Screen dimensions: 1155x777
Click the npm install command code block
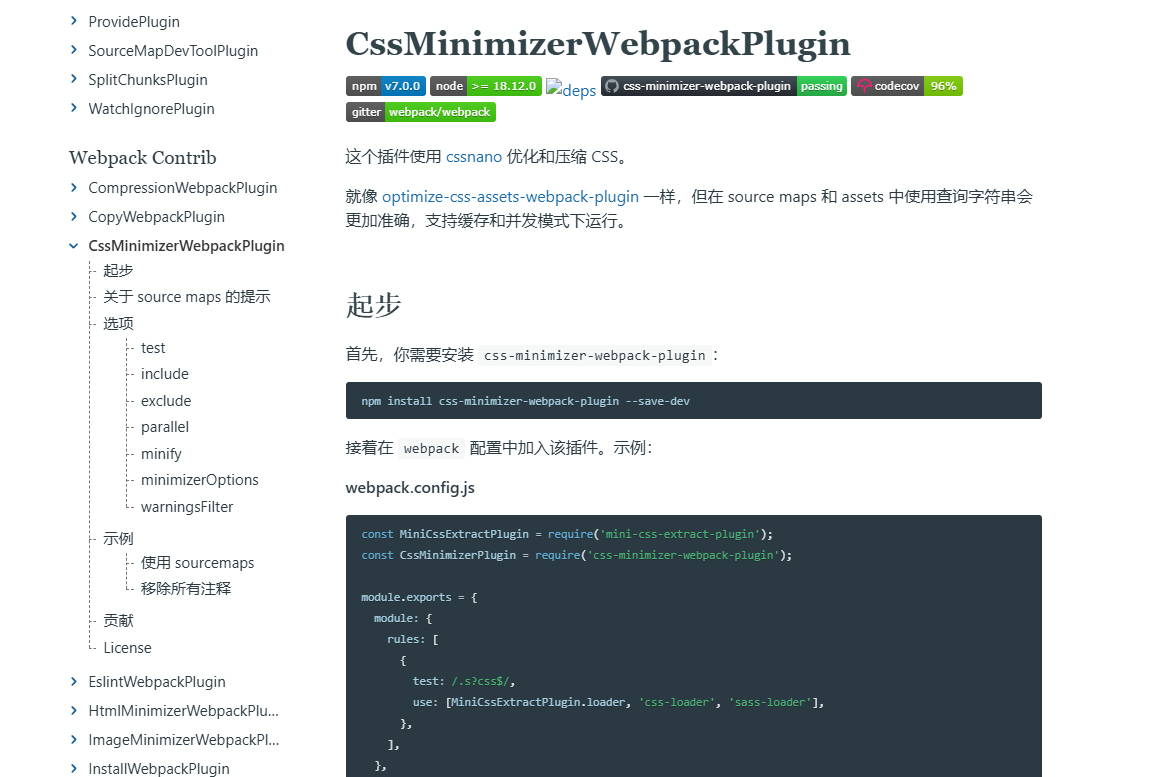click(694, 401)
